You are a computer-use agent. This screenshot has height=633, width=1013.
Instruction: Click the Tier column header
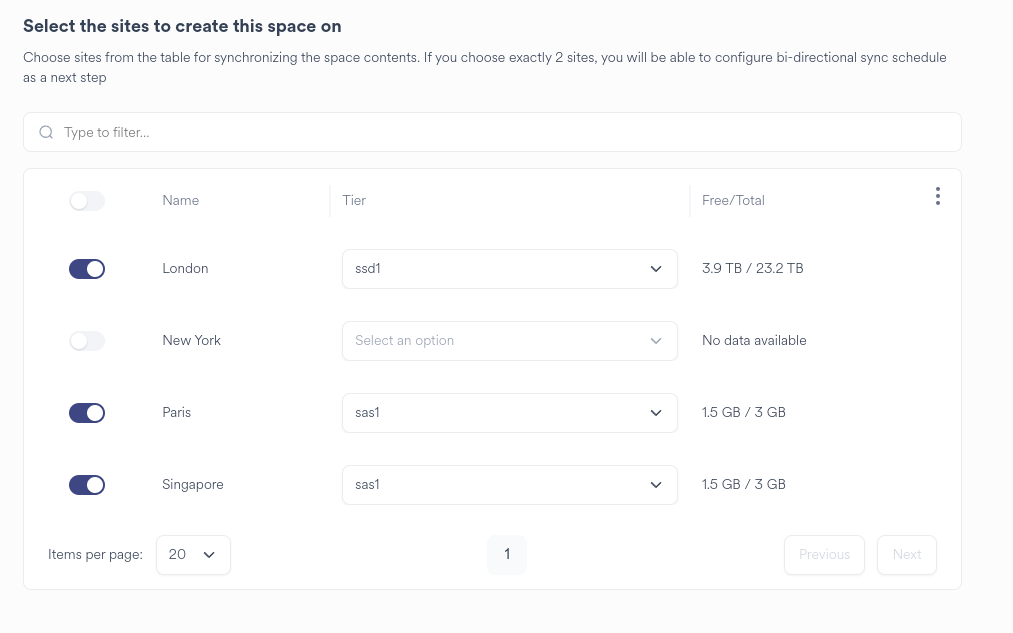tap(354, 201)
